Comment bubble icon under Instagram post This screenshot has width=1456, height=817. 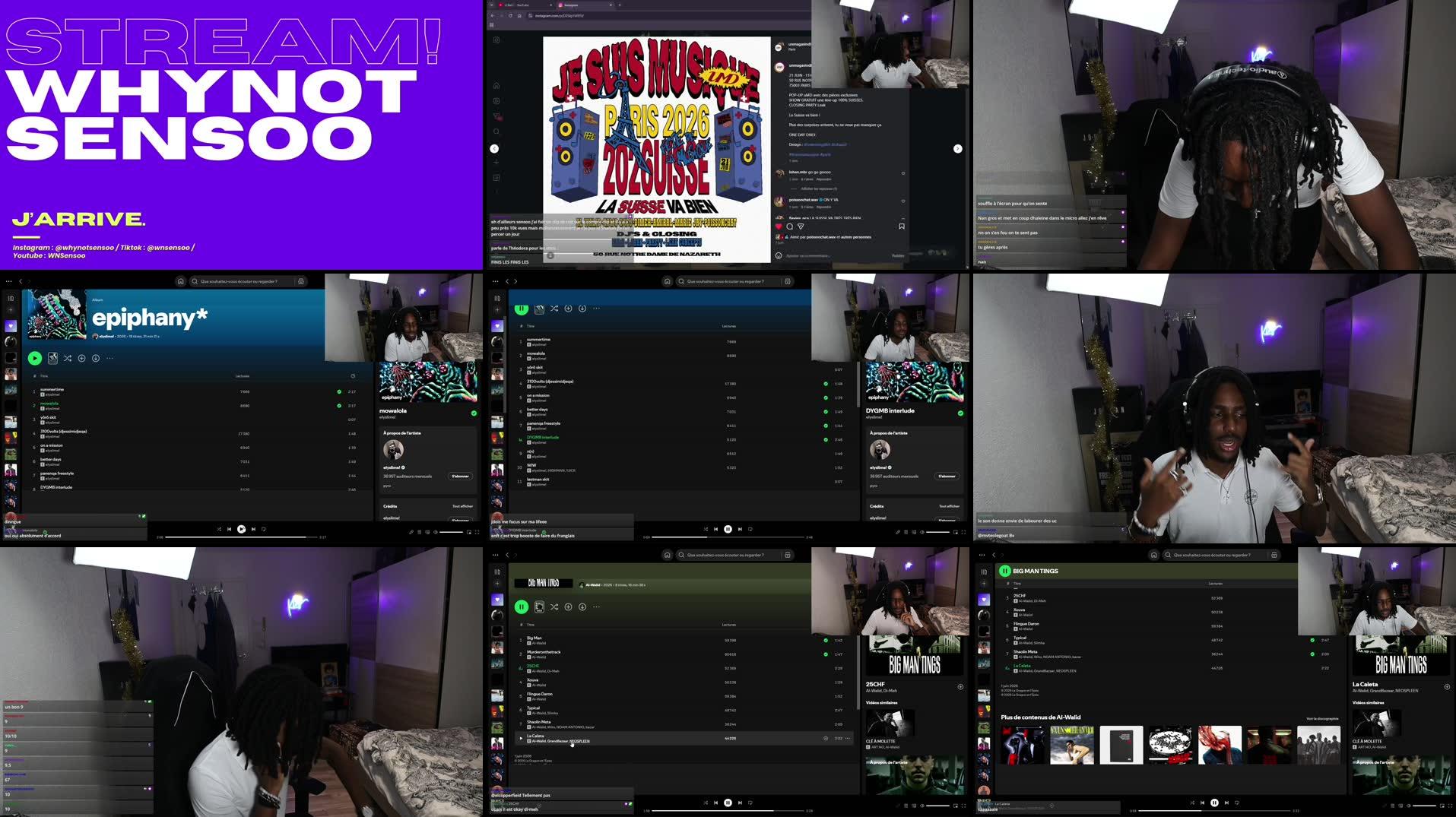coord(789,226)
